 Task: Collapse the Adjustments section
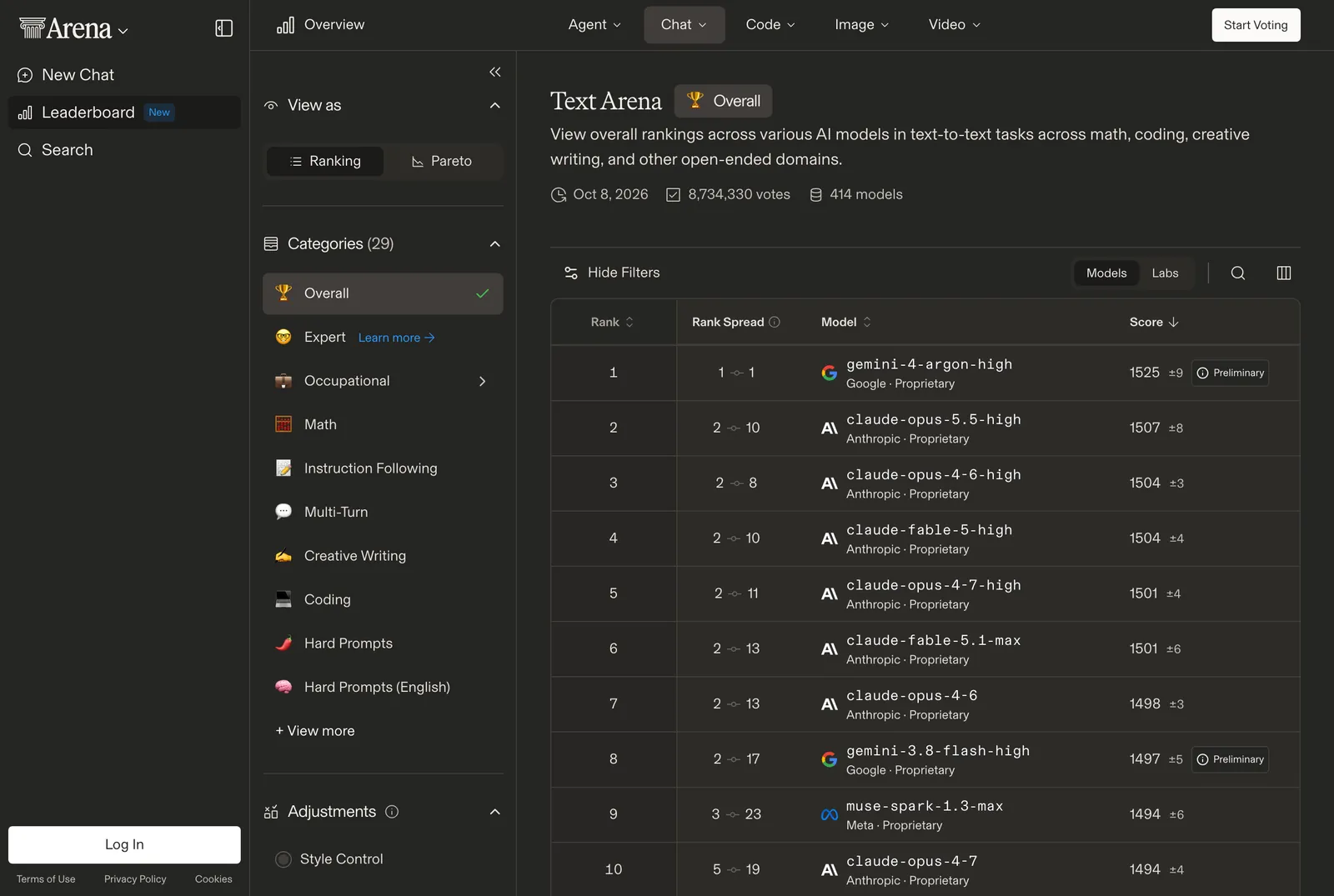[x=494, y=812]
